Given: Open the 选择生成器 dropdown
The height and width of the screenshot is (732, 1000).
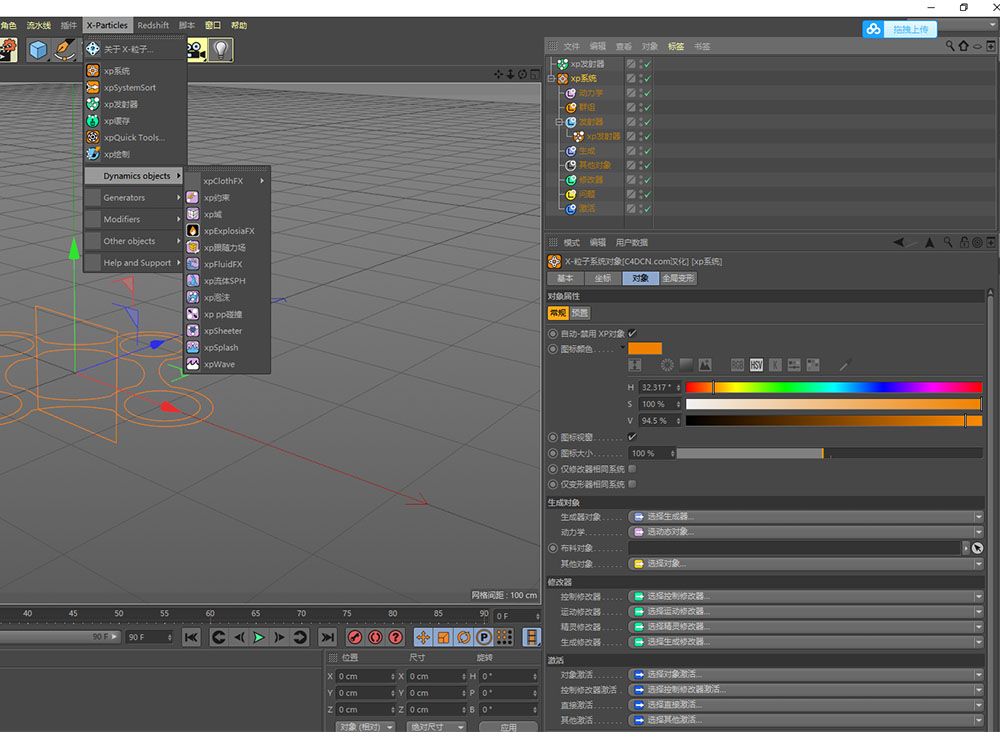Looking at the screenshot, I should [805, 516].
